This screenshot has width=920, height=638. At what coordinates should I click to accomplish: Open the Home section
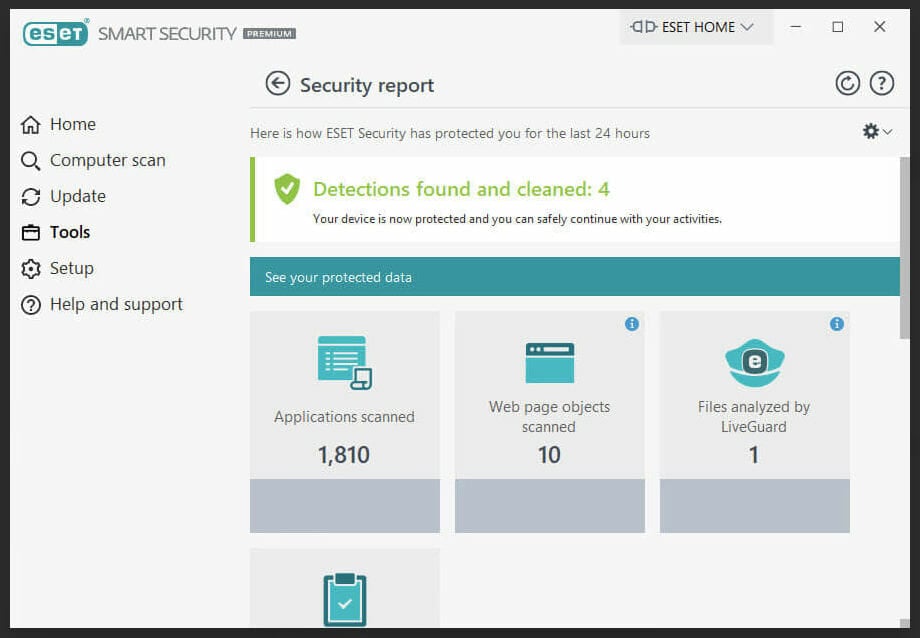click(x=73, y=124)
